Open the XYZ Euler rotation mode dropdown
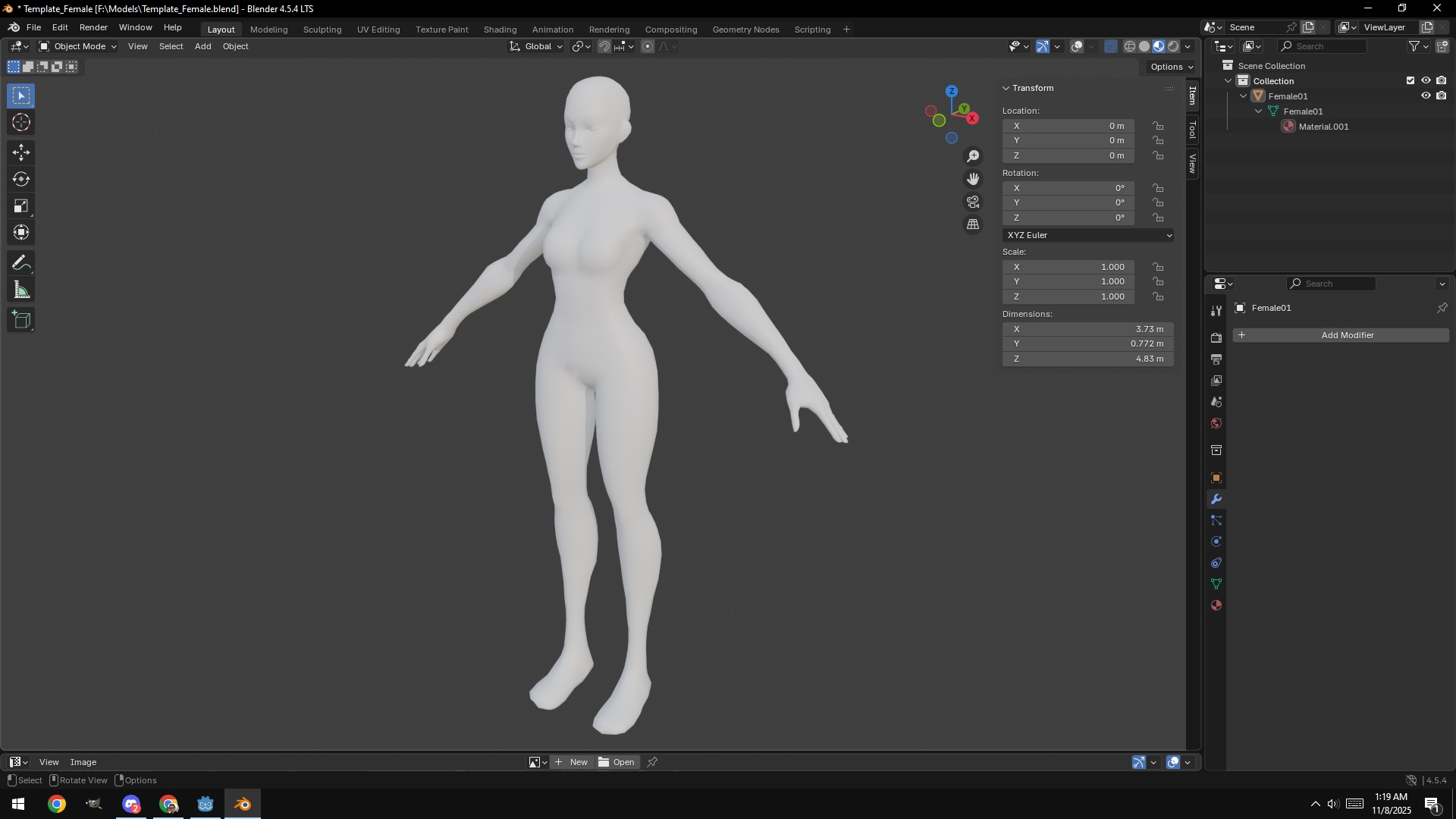Screen dimensions: 1456x819 pyautogui.click(x=1088, y=235)
